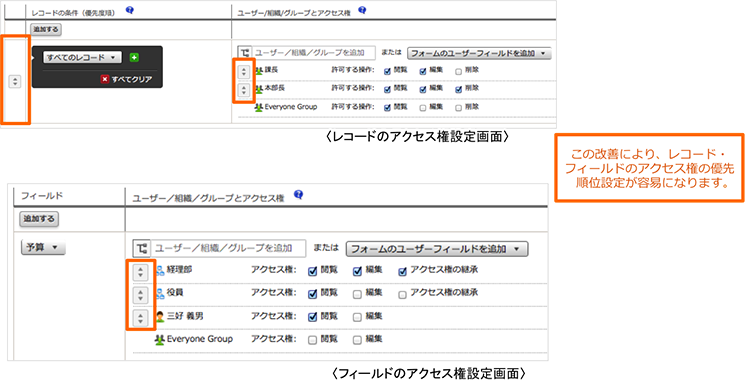Click reorder handle for the record condition row
745x380 pixels.
coord(15,81)
